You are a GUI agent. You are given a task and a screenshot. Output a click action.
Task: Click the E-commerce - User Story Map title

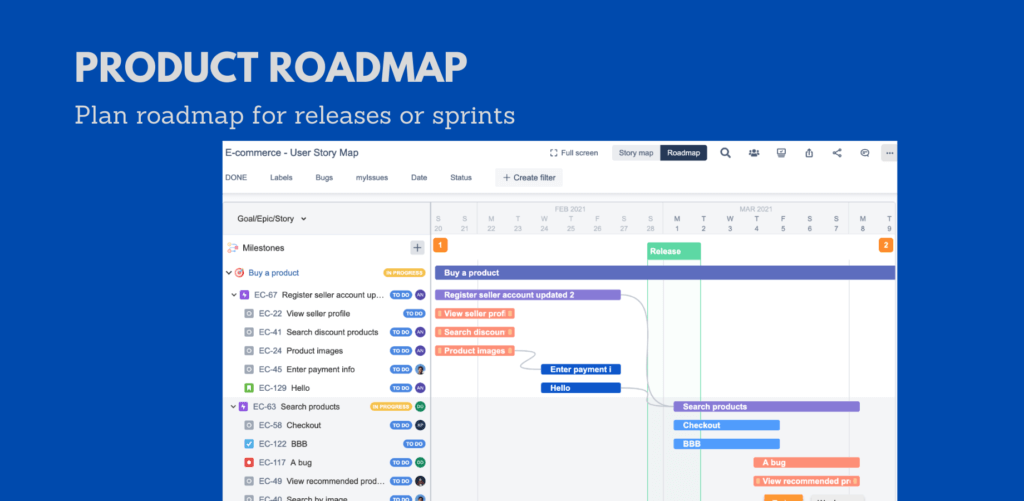(x=292, y=153)
